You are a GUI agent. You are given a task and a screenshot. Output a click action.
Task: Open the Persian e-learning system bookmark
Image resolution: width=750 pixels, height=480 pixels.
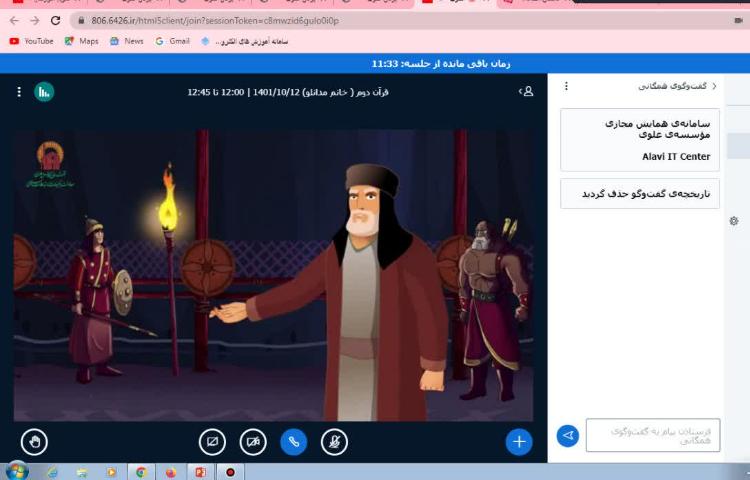point(244,41)
